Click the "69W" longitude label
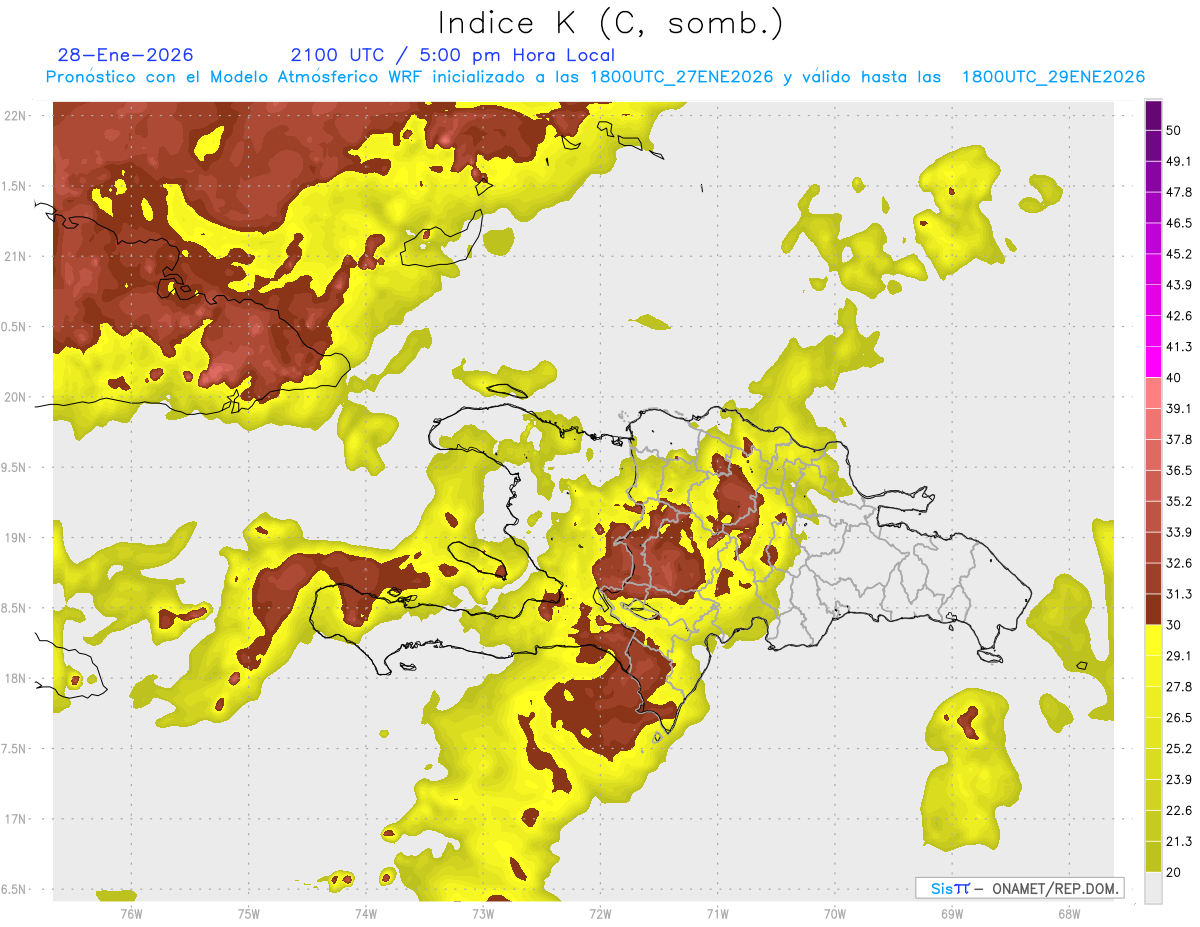 [x=952, y=913]
